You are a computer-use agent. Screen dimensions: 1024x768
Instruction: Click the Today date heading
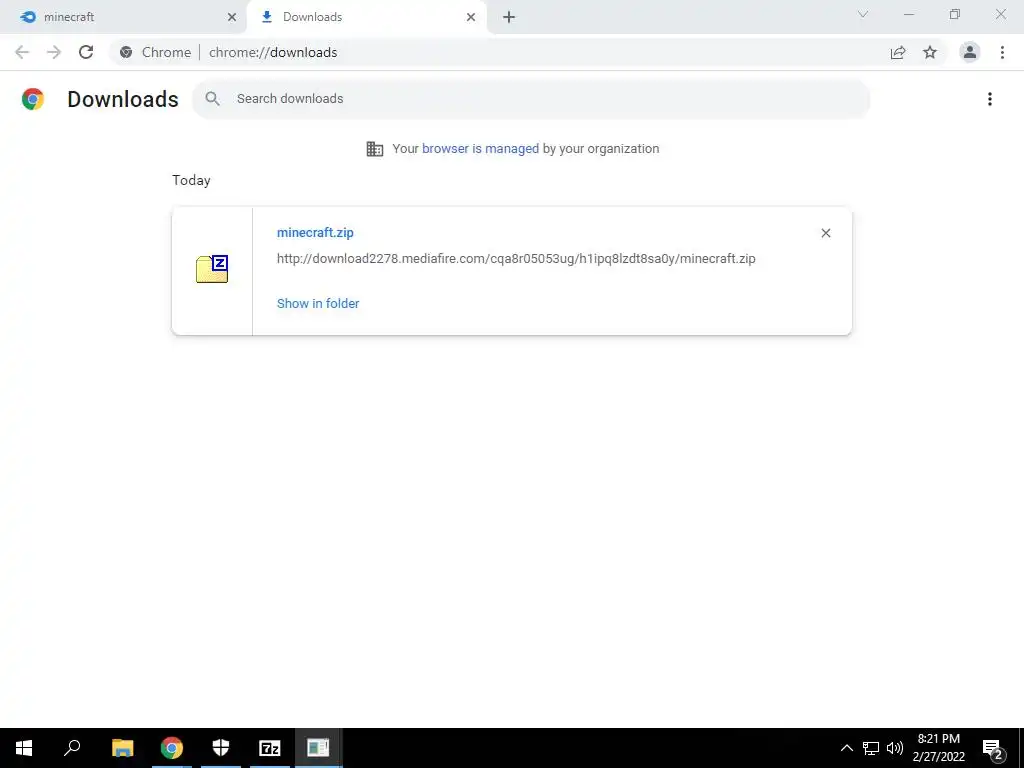pyautogui.click(x=191, y=180)
